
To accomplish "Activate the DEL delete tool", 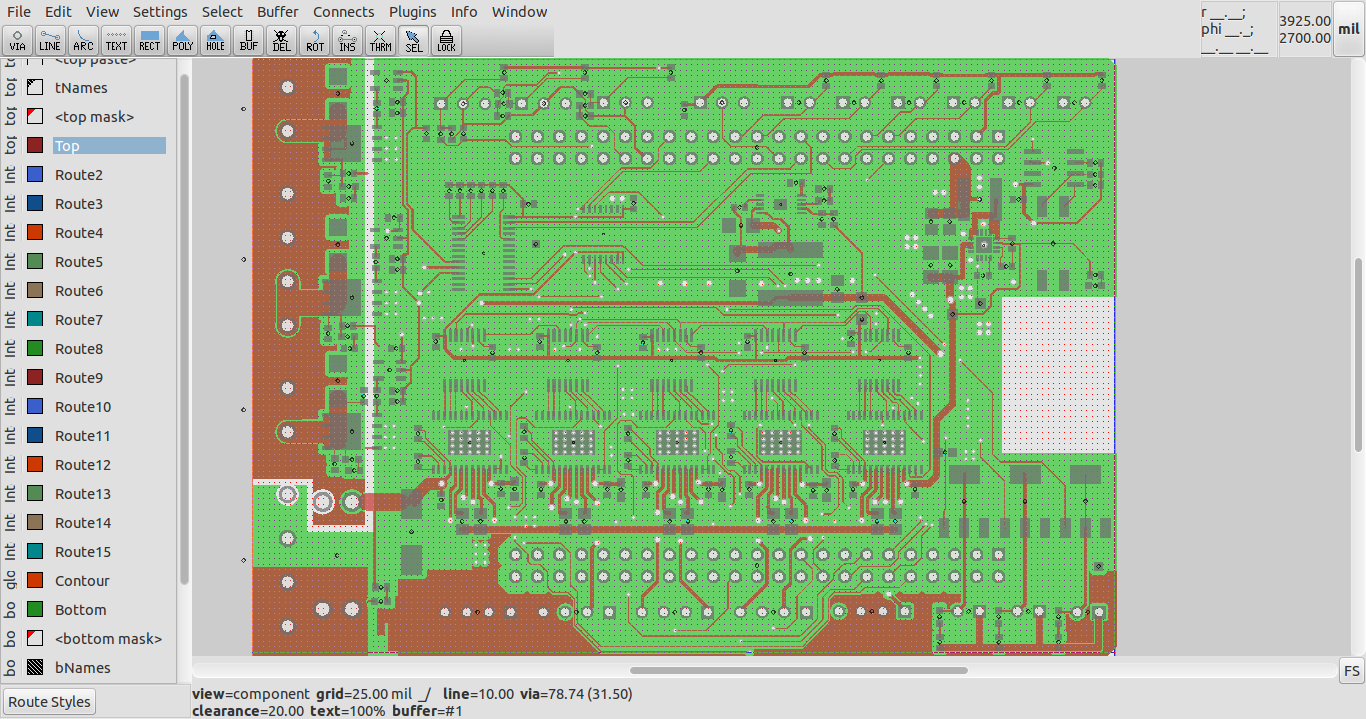I will coord(281,40).
